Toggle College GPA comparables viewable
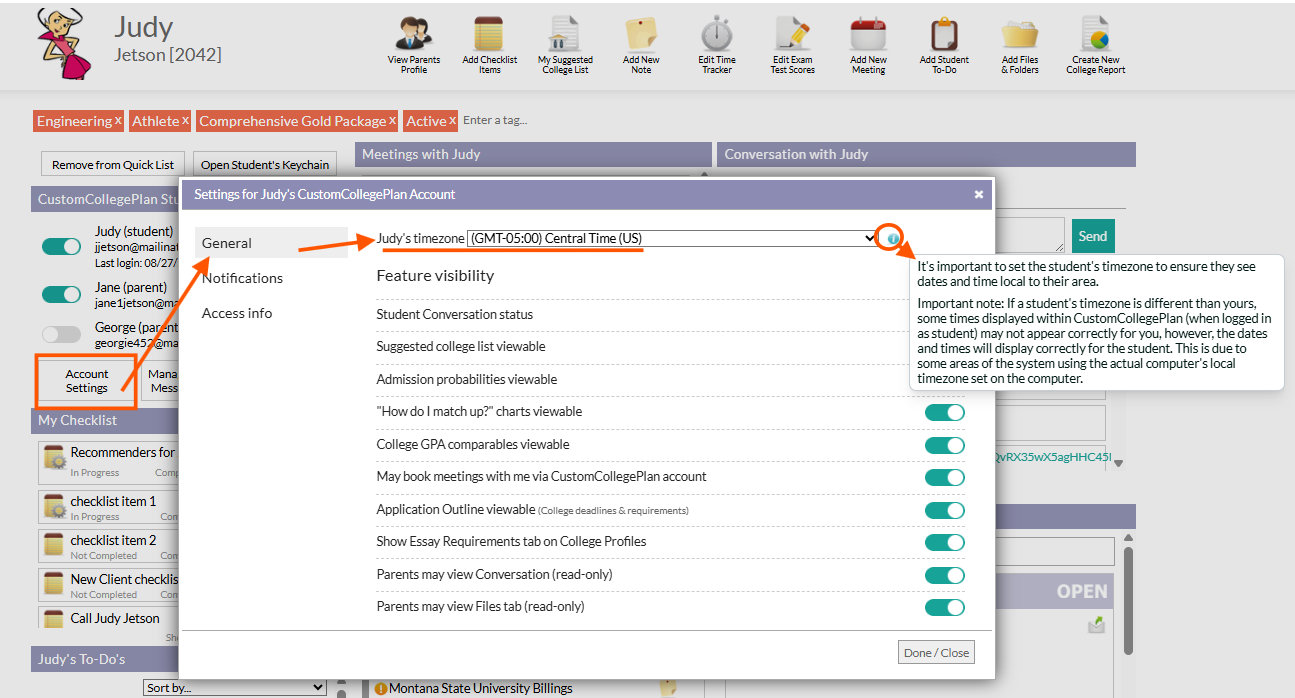Screen dimensions: 1295x698 pos(945,445)
